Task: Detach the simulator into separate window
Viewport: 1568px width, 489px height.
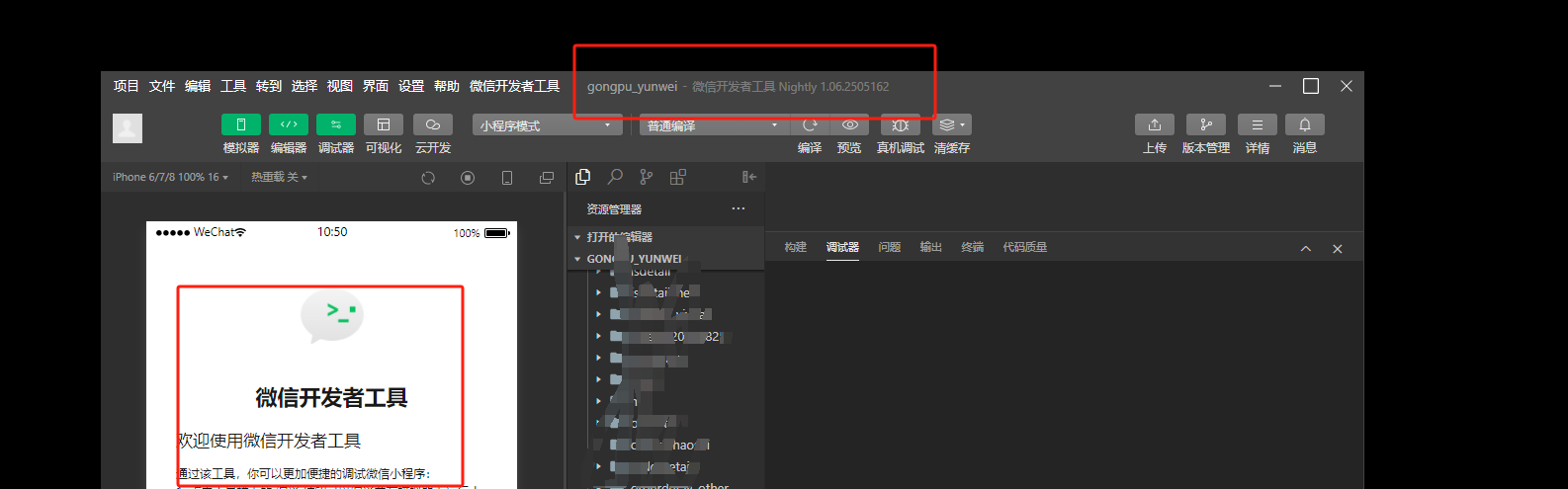Action: click(x=547, y=178)
